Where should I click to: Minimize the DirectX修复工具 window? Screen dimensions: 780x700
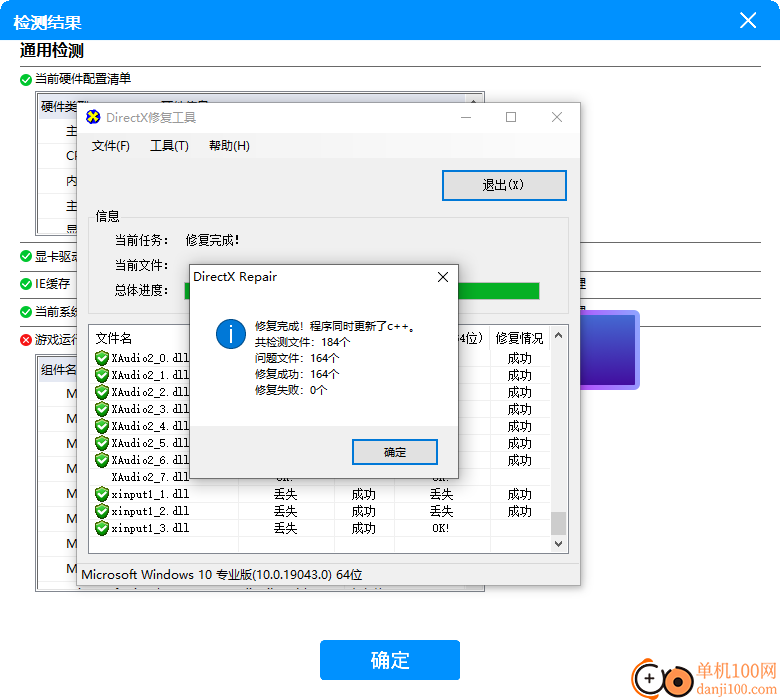pyautogui.click(x=466, y=117)
